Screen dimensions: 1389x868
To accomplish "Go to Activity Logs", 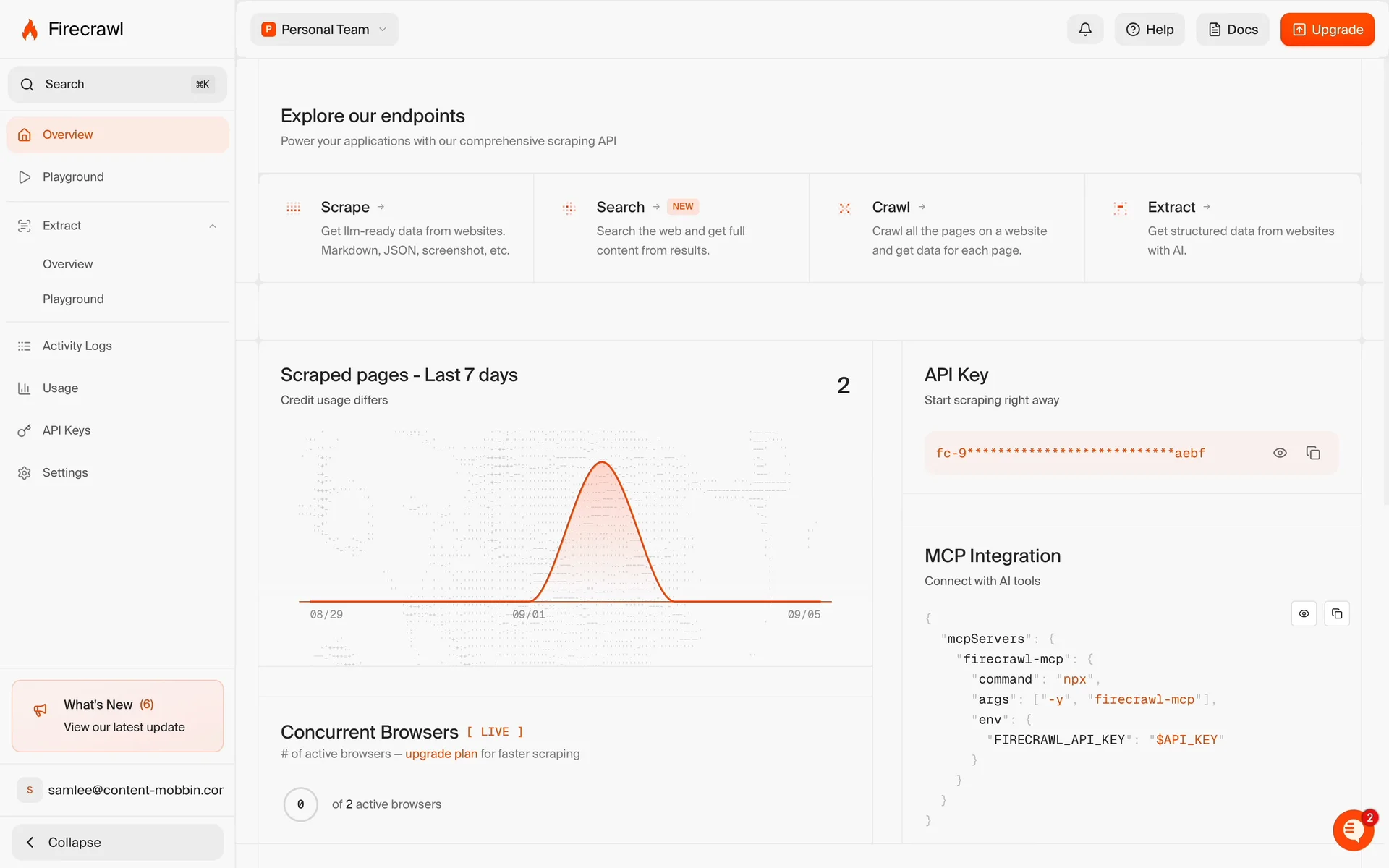I will coord(77,346).
